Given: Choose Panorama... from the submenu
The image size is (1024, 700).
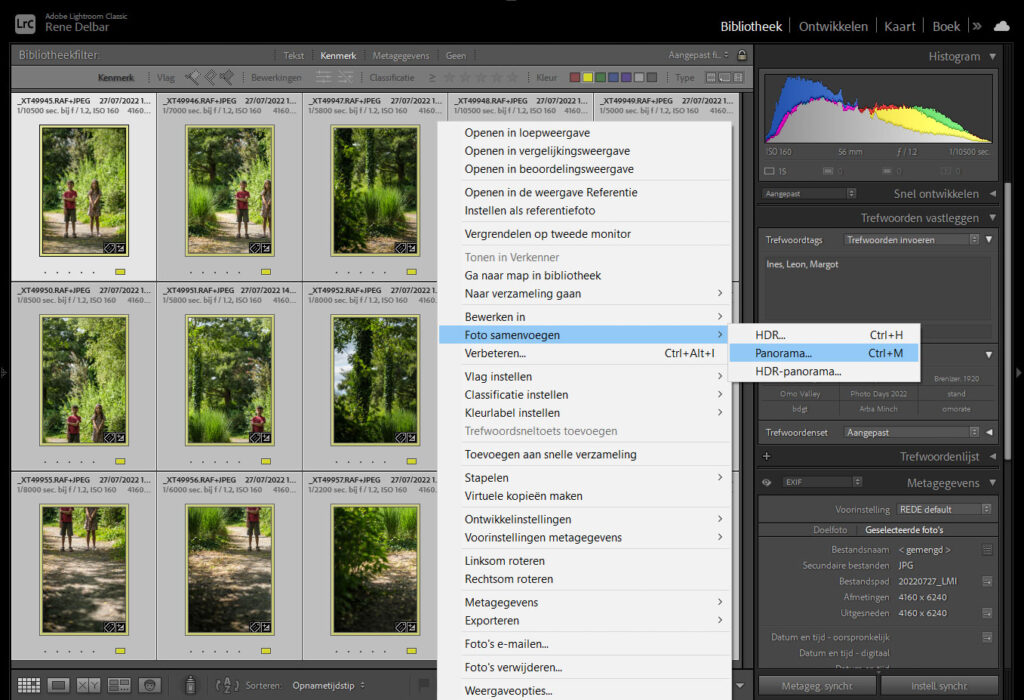Looking at the screenshot, I should [824, 353].
